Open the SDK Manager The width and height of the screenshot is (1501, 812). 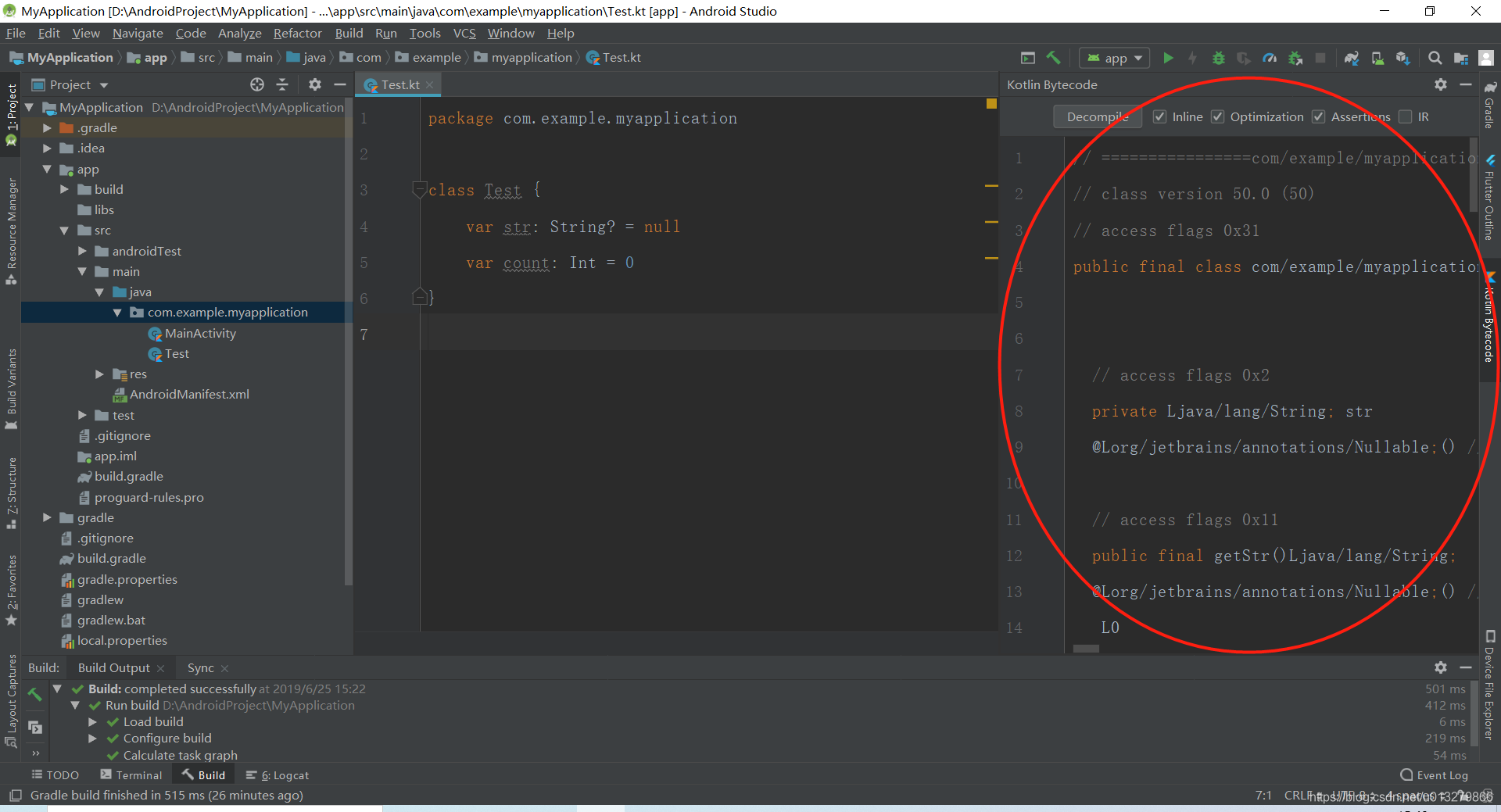click(x=1403, y=58)
